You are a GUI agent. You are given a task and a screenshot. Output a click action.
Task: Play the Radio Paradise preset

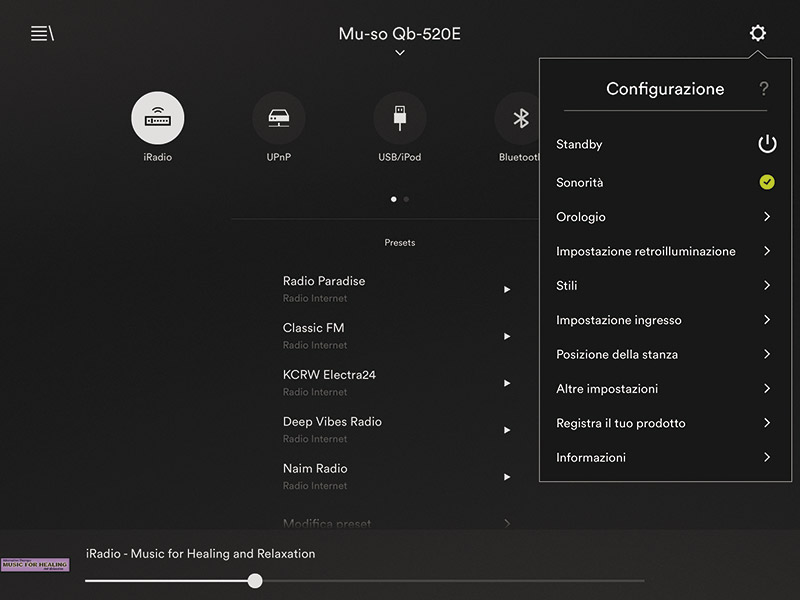pos(506,289)
